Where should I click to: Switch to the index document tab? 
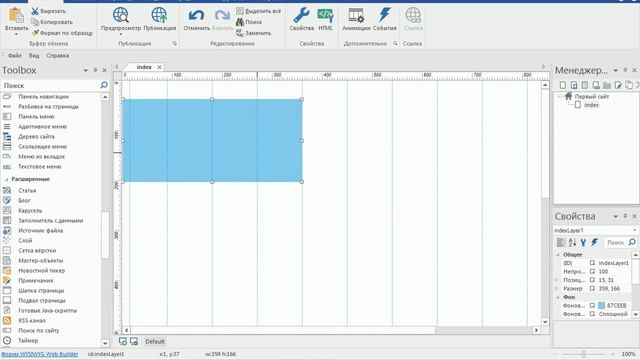click(x=144, y=67)
